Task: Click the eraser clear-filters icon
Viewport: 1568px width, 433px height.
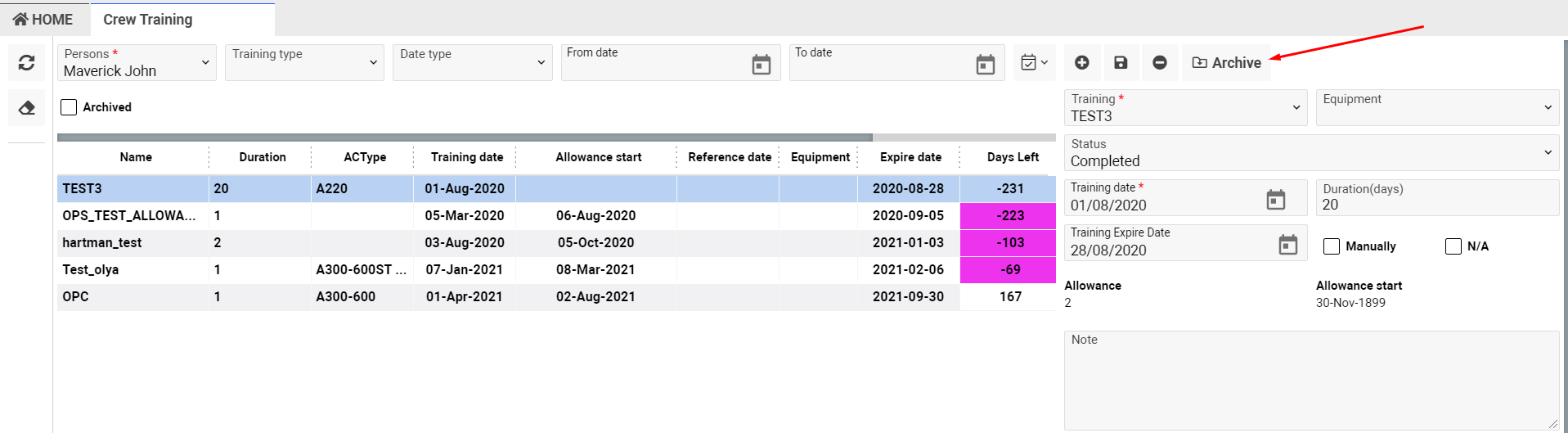Action: pos(26,108)
